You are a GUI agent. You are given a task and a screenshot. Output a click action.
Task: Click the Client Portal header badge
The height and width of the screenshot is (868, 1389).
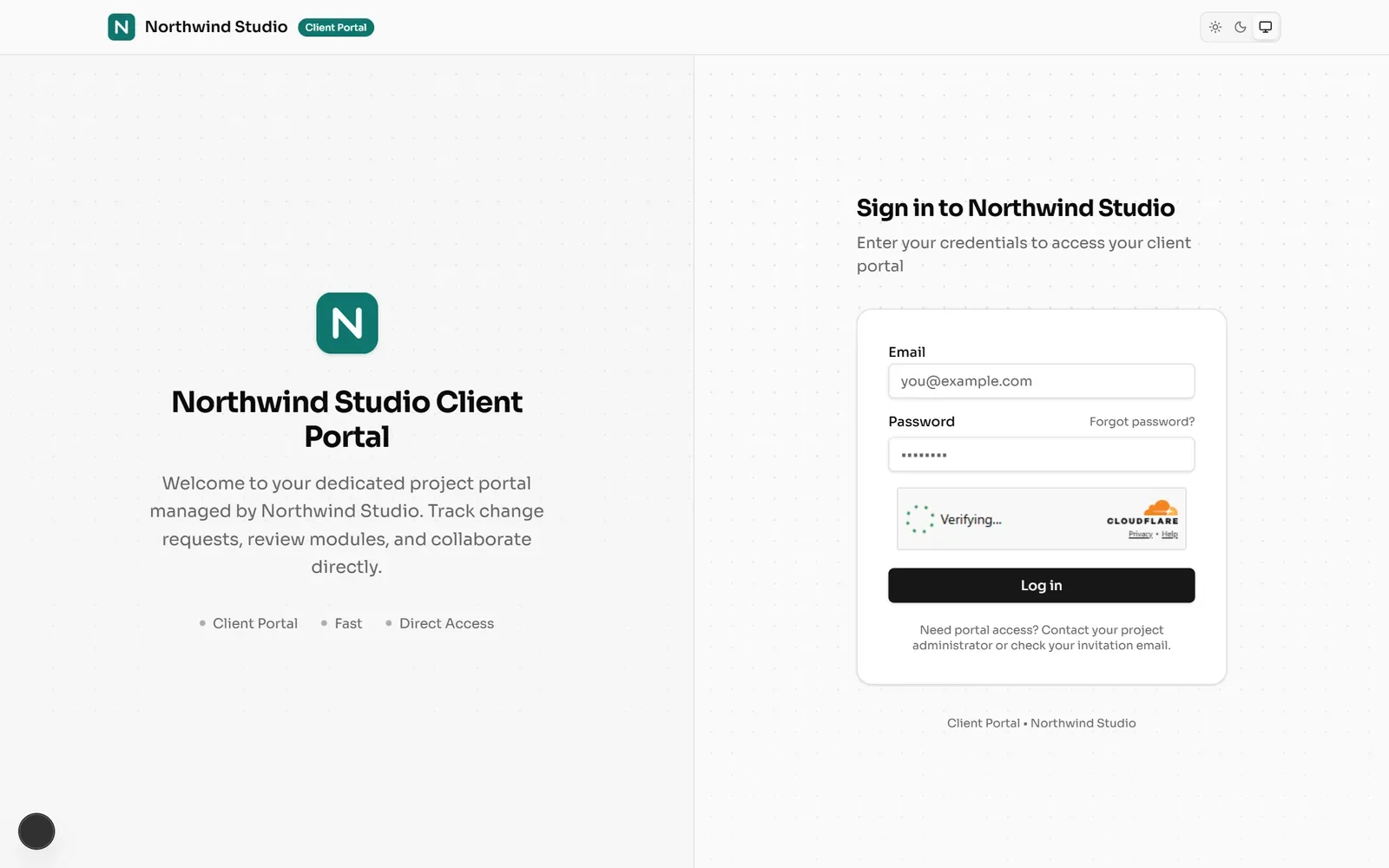point(336,27)
